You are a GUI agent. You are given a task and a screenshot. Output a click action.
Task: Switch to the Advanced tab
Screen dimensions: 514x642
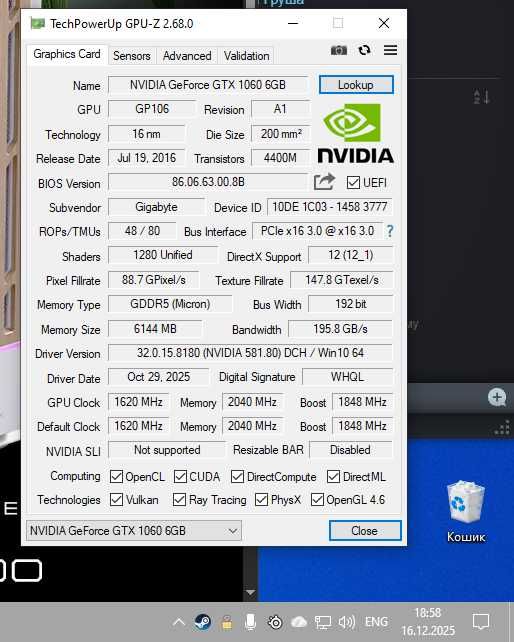pos(187,56)
